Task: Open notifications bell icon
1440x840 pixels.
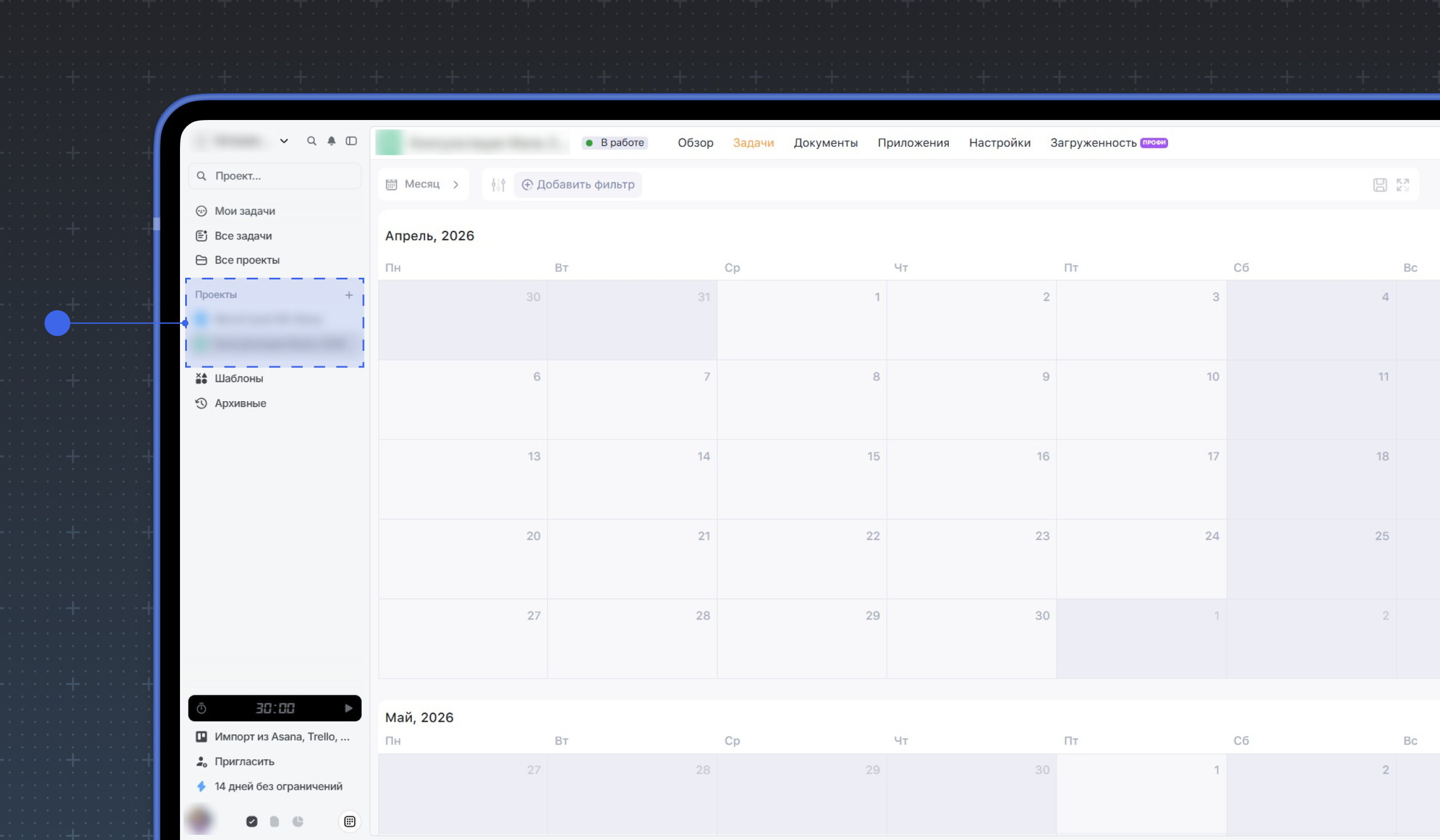Action: tap(331, 141)
